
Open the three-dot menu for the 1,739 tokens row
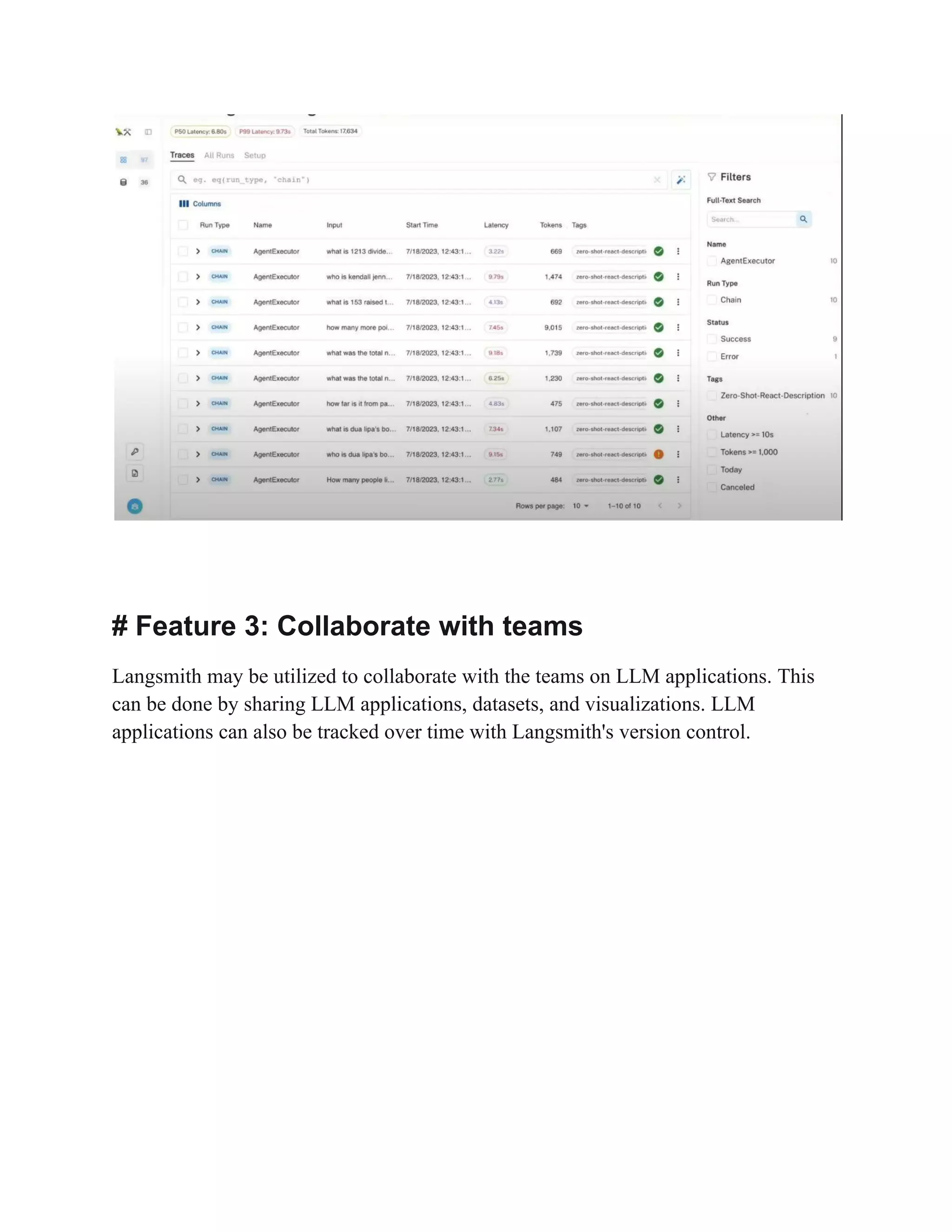pyautogui.click(x=678, y=353)
